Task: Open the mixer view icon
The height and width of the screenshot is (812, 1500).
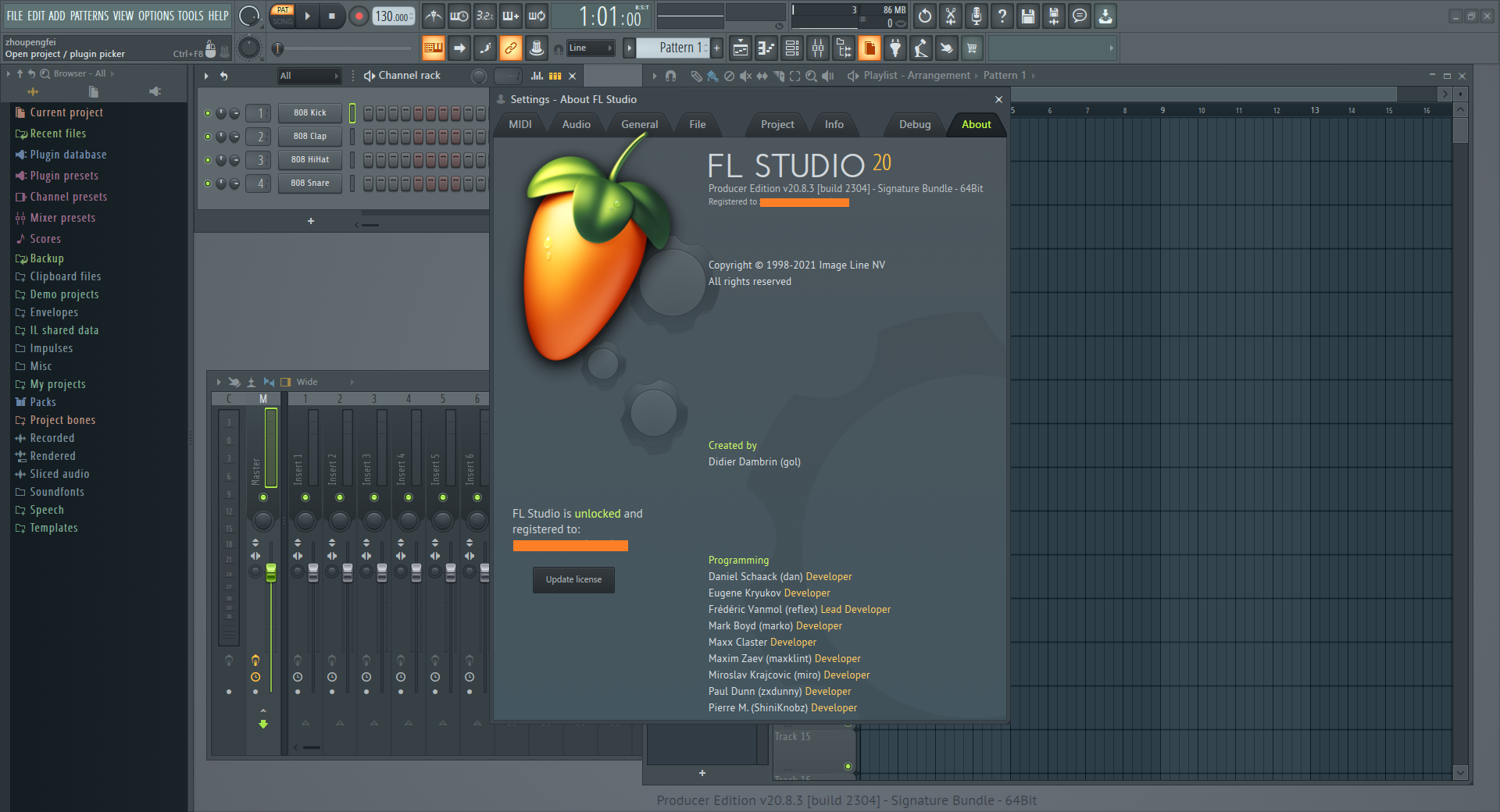Action: [818, 48]
